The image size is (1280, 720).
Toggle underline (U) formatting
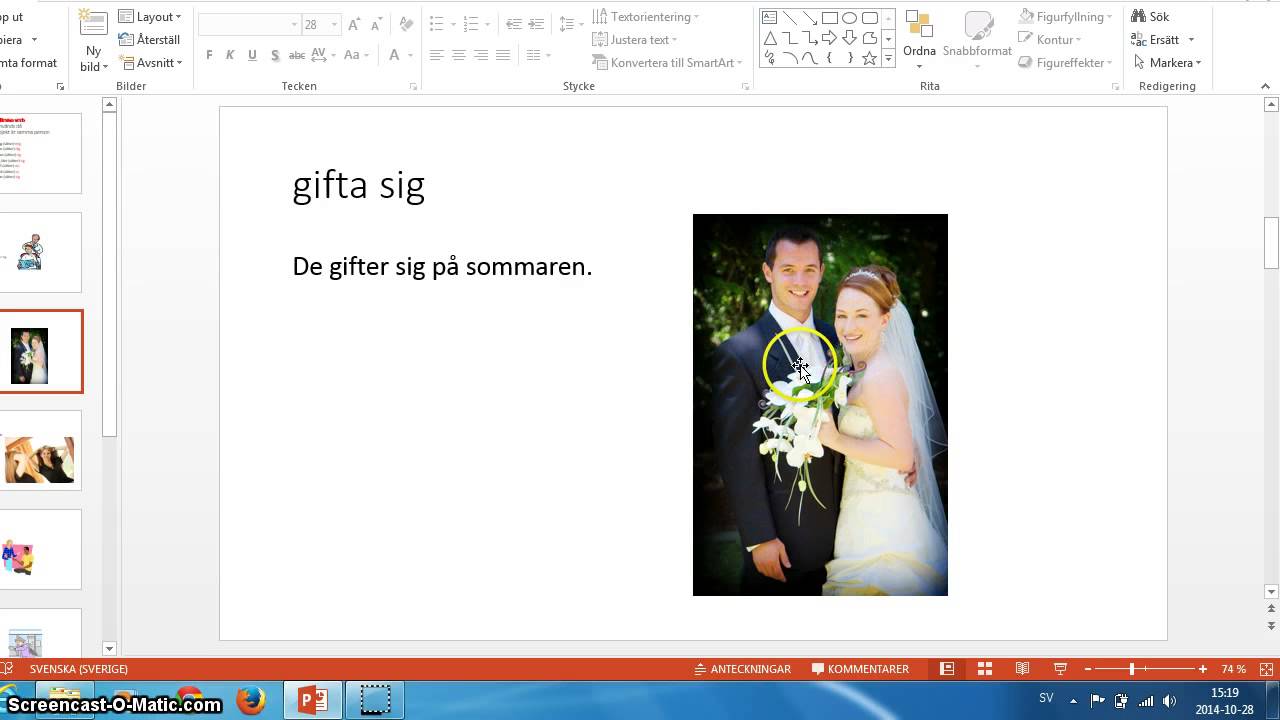(252, 55)
